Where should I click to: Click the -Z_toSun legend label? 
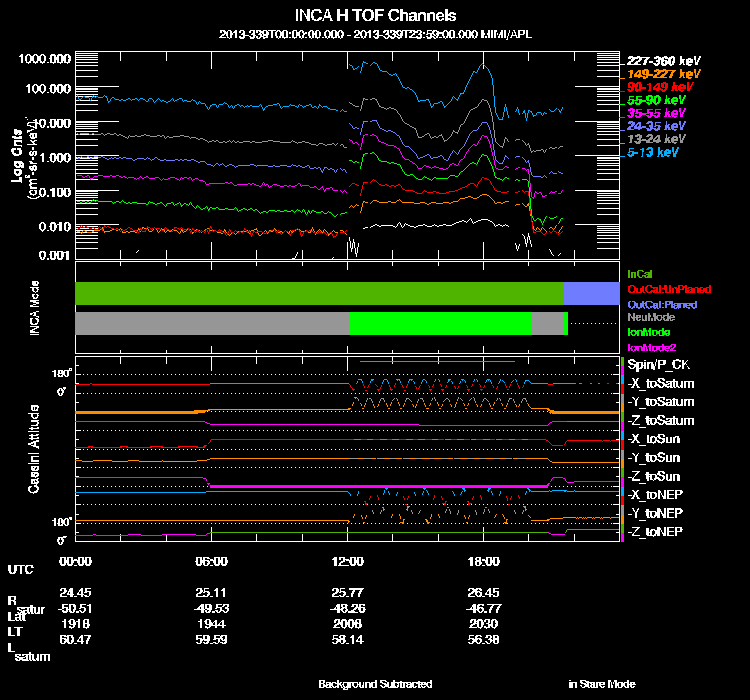654,476
